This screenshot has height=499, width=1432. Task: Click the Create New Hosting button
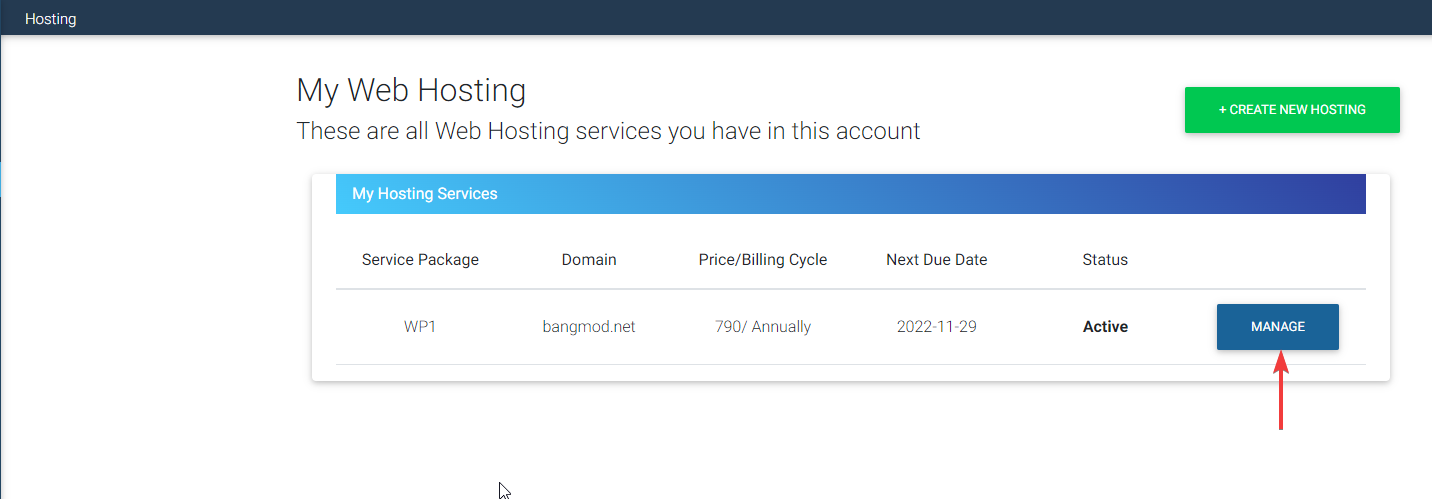1292,110
